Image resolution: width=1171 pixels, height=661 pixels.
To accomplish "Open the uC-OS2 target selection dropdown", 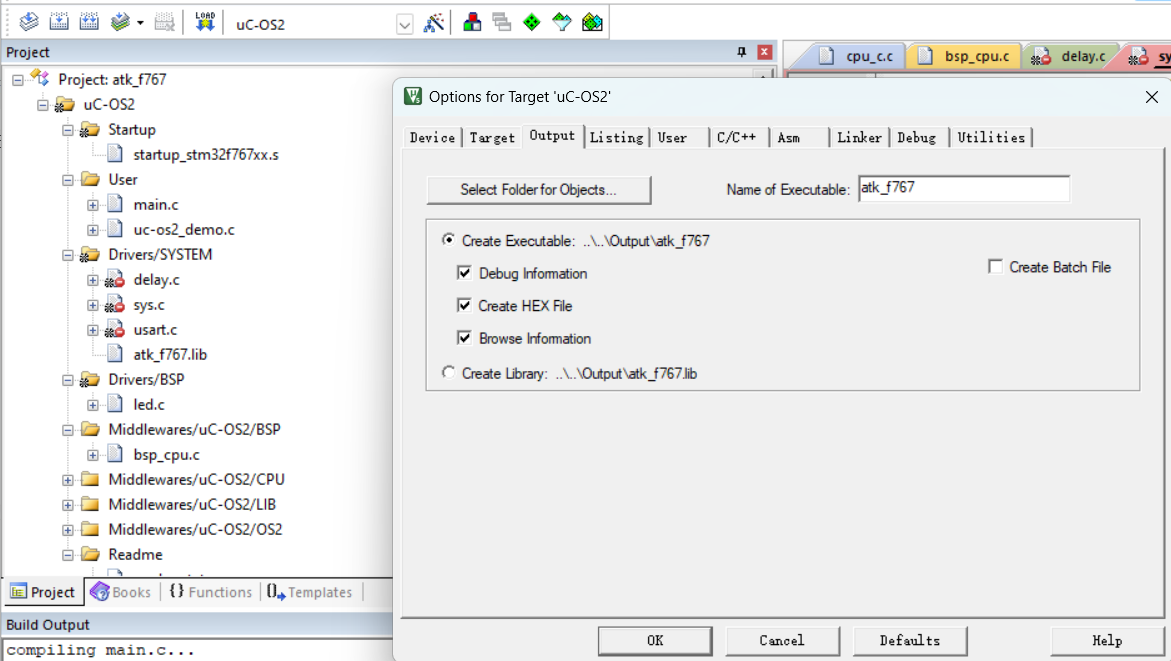I will click(404, 25).
